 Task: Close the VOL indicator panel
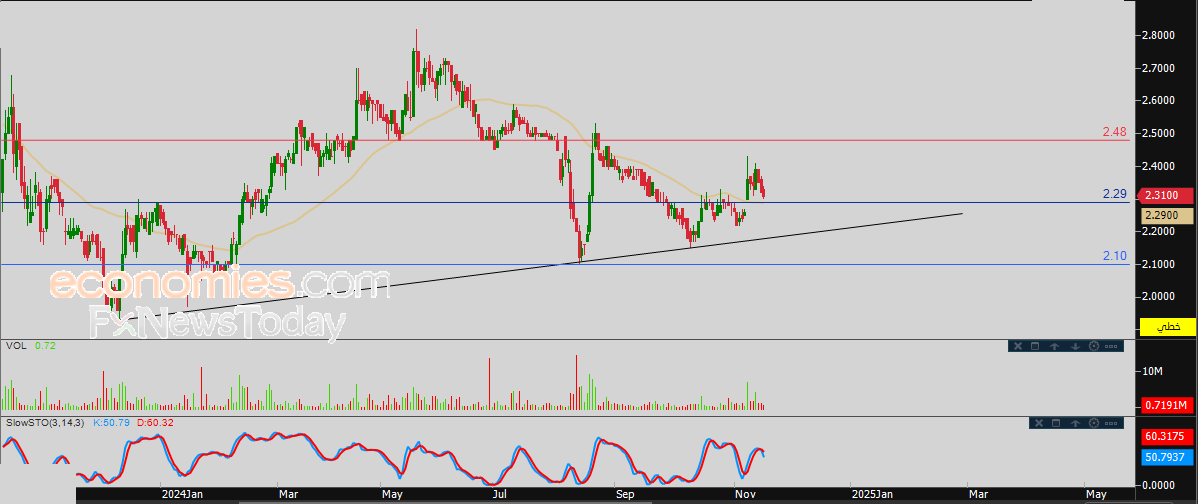[1018, 346]
